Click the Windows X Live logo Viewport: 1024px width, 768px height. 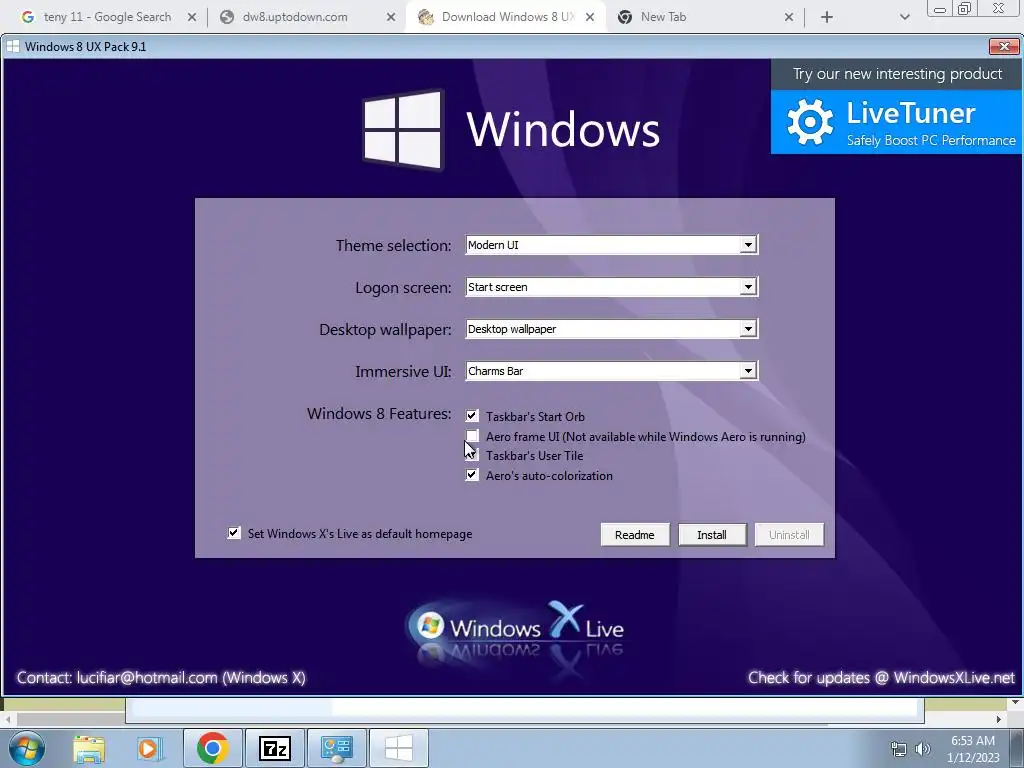[x=516, y=628]
